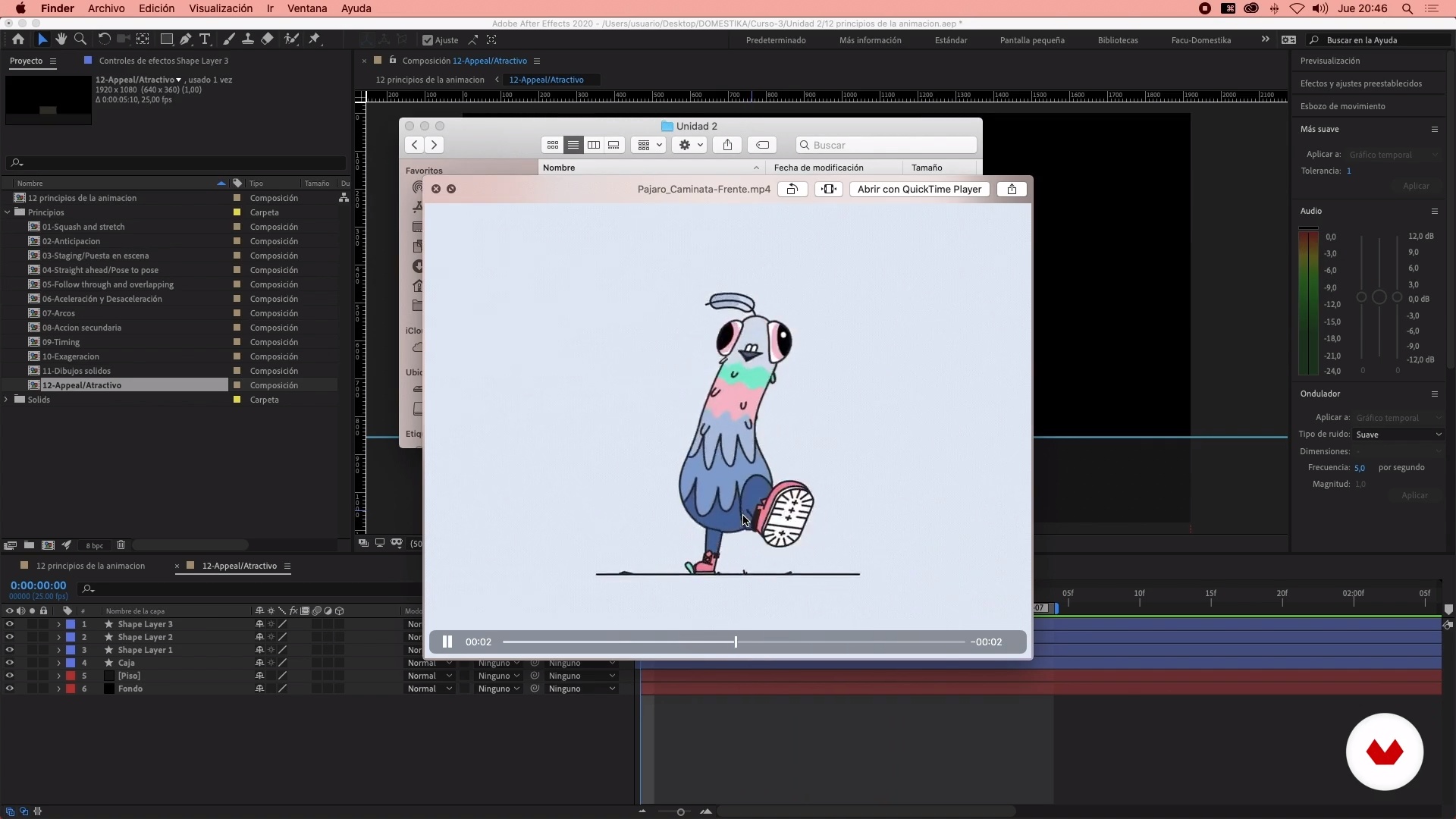Open Efectos y ajustes preestablecidos panel
The width and height of the screenshot is (1456, 819).
[x=1361, y=83]
